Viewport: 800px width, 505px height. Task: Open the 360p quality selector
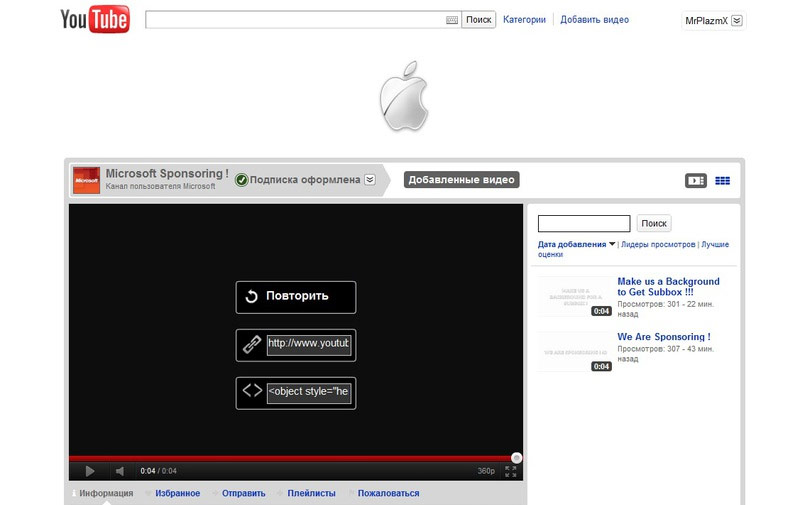[x=486, y=471]
